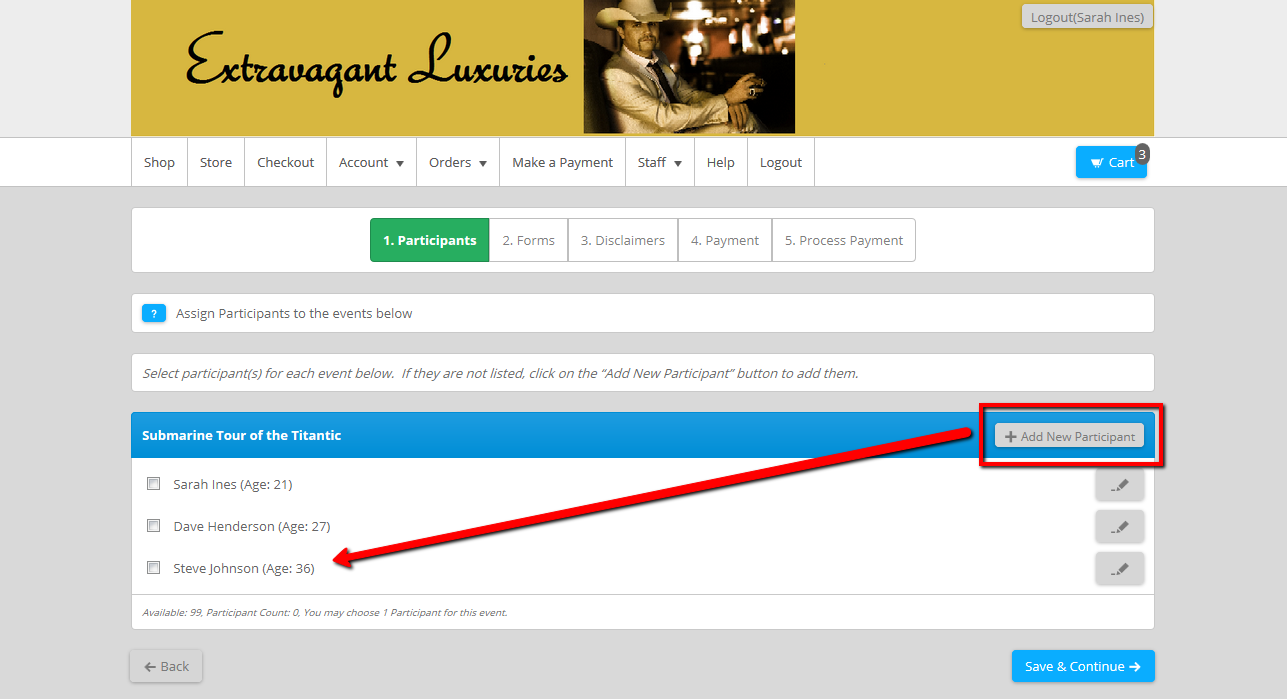Image resolution: width=1287 pixels, height=699 pixels.
Task: Tick the Sarah Ines participant checkbox
Action: point(154,484)
